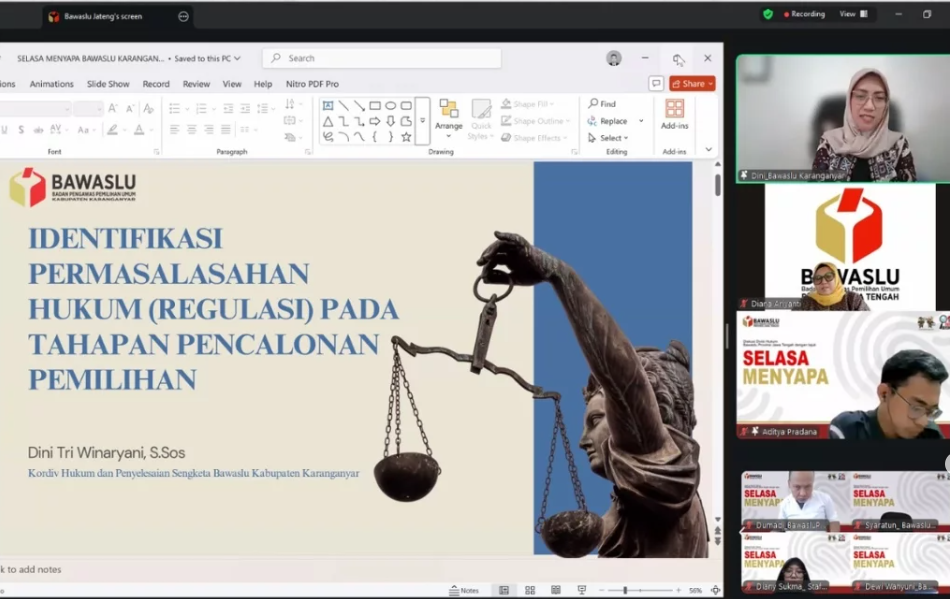Switch to Slide Sorter view

(530, 590)
